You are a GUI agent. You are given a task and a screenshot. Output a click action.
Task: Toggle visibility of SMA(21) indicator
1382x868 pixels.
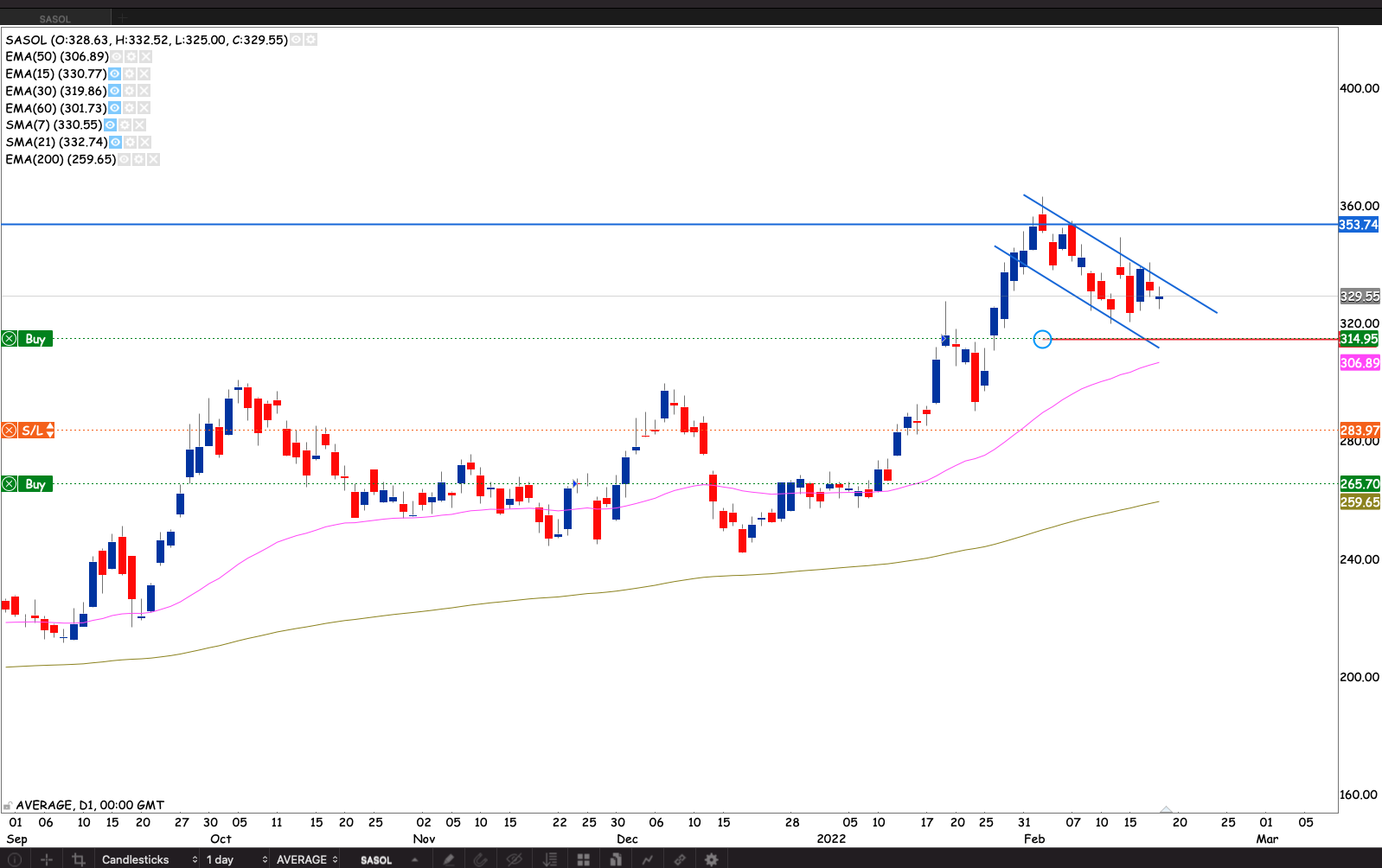[115, 142]
